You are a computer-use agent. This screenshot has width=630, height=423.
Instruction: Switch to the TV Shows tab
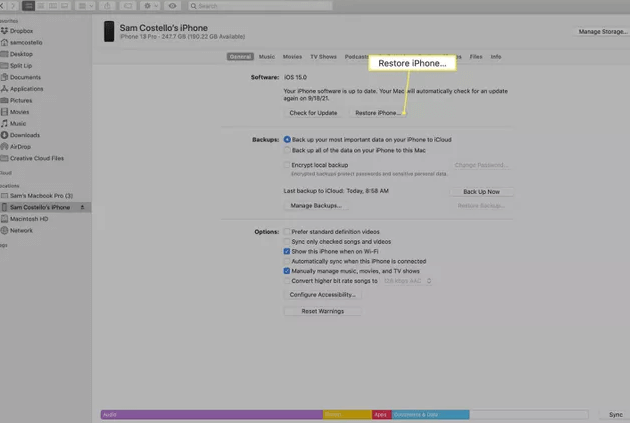323,57
